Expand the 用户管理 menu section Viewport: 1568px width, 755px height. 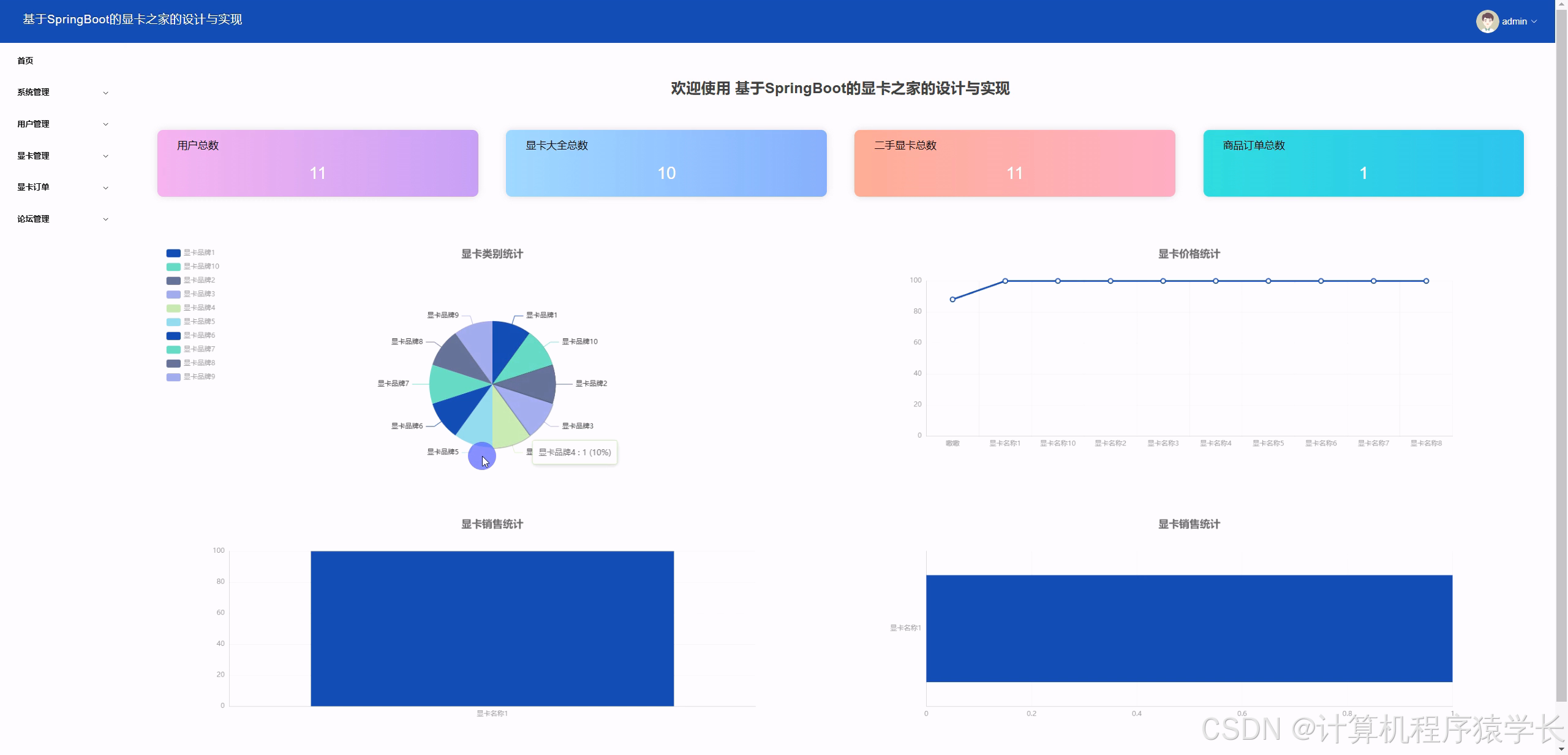click(61, 124)
